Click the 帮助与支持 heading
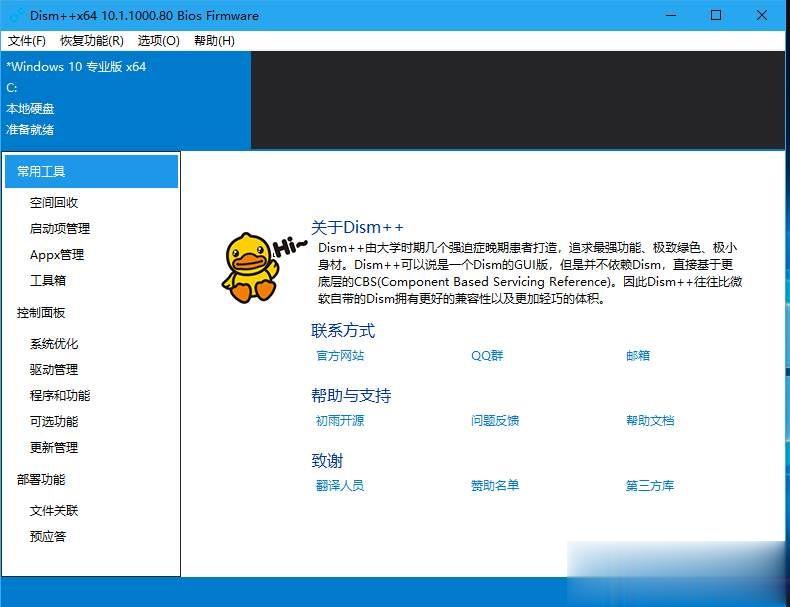The height and width of the screenshot is (607, 790). [351, 396]
